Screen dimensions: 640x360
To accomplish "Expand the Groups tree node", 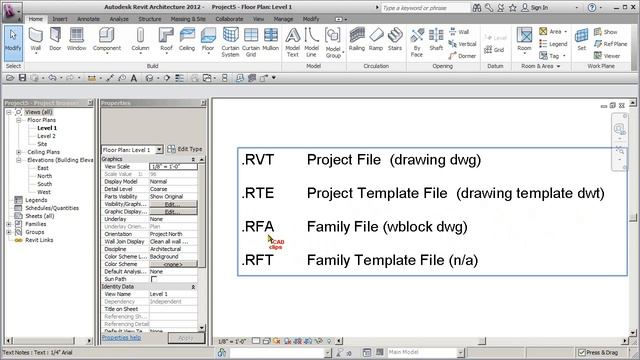I will 9,232.
